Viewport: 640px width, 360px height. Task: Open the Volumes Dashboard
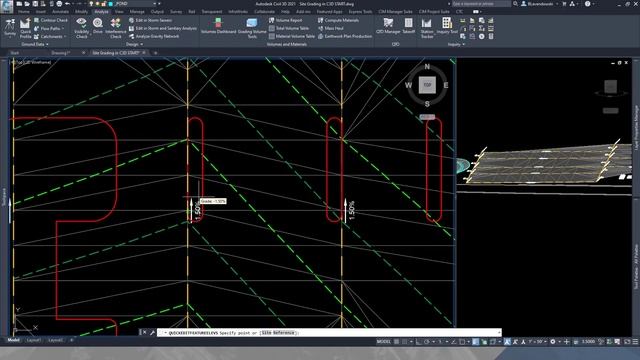click(x=218, y=26)
